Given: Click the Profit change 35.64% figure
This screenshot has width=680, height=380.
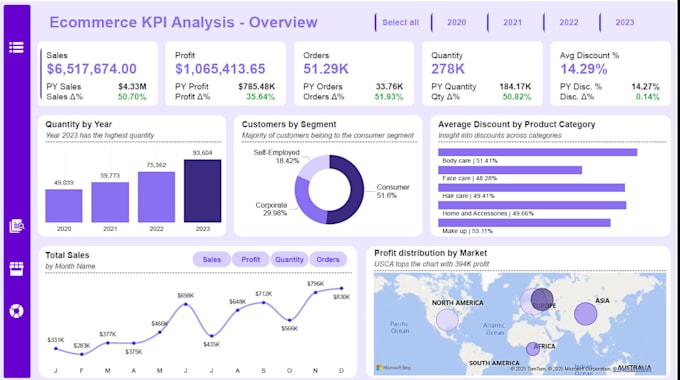Looking at the screenshot, I should coord(260,97).
